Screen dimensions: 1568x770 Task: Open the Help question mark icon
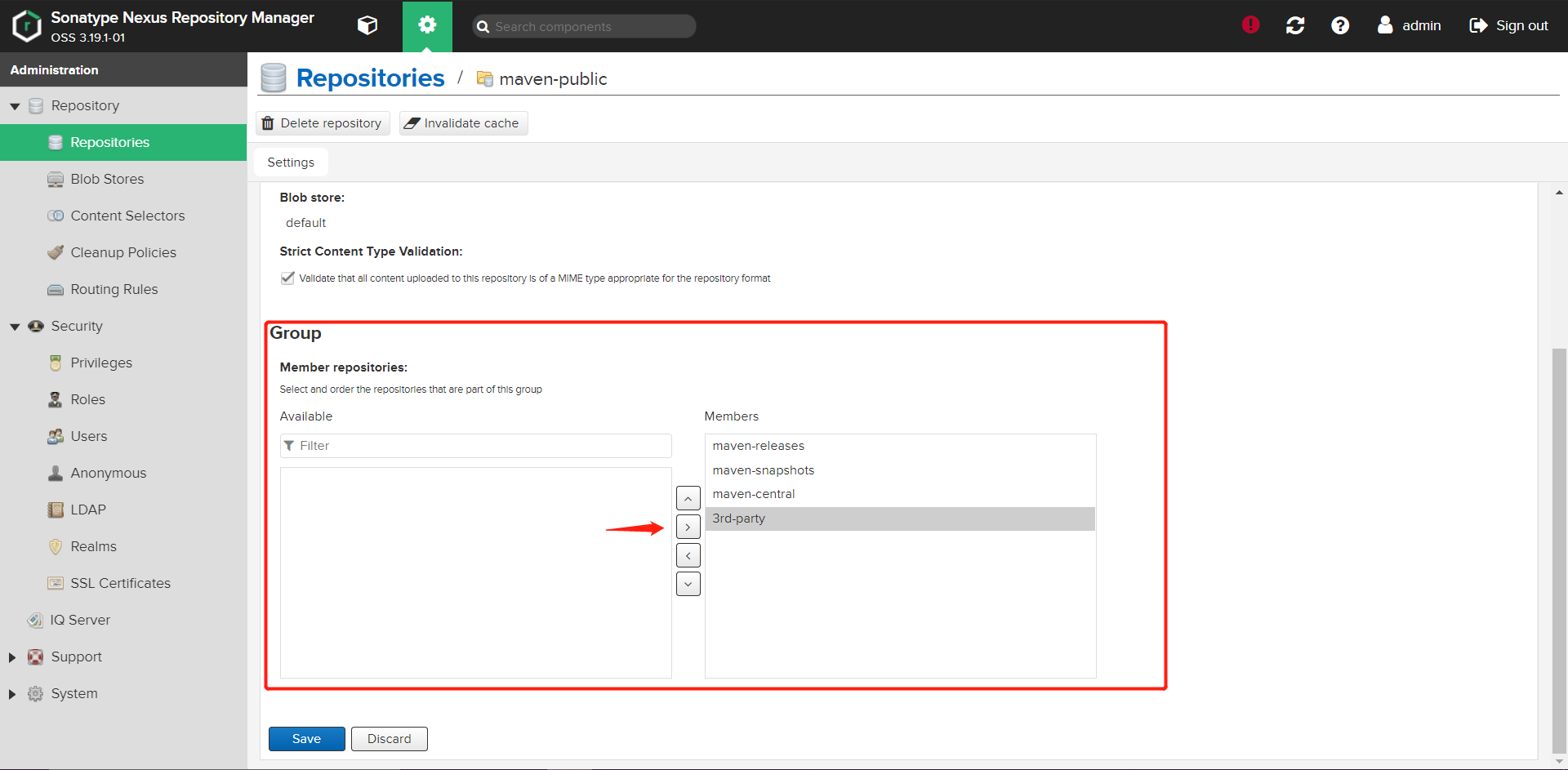click(x=1340, y=25)
